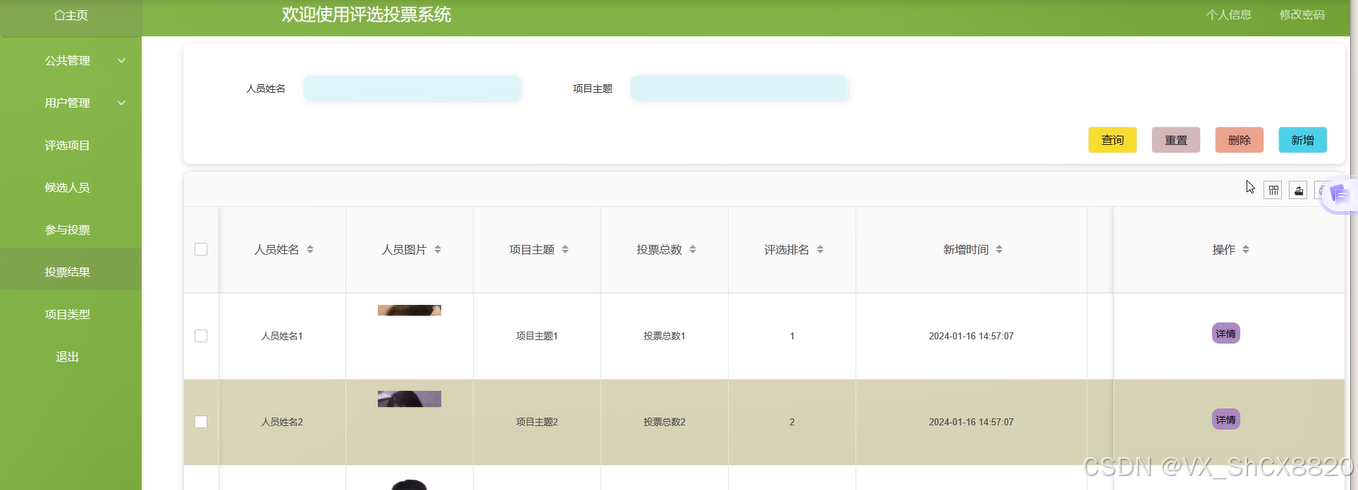Click the 欢迎使用评选投票系统 title
Viewport: 1358px width, 490px height.
point(366,15)
